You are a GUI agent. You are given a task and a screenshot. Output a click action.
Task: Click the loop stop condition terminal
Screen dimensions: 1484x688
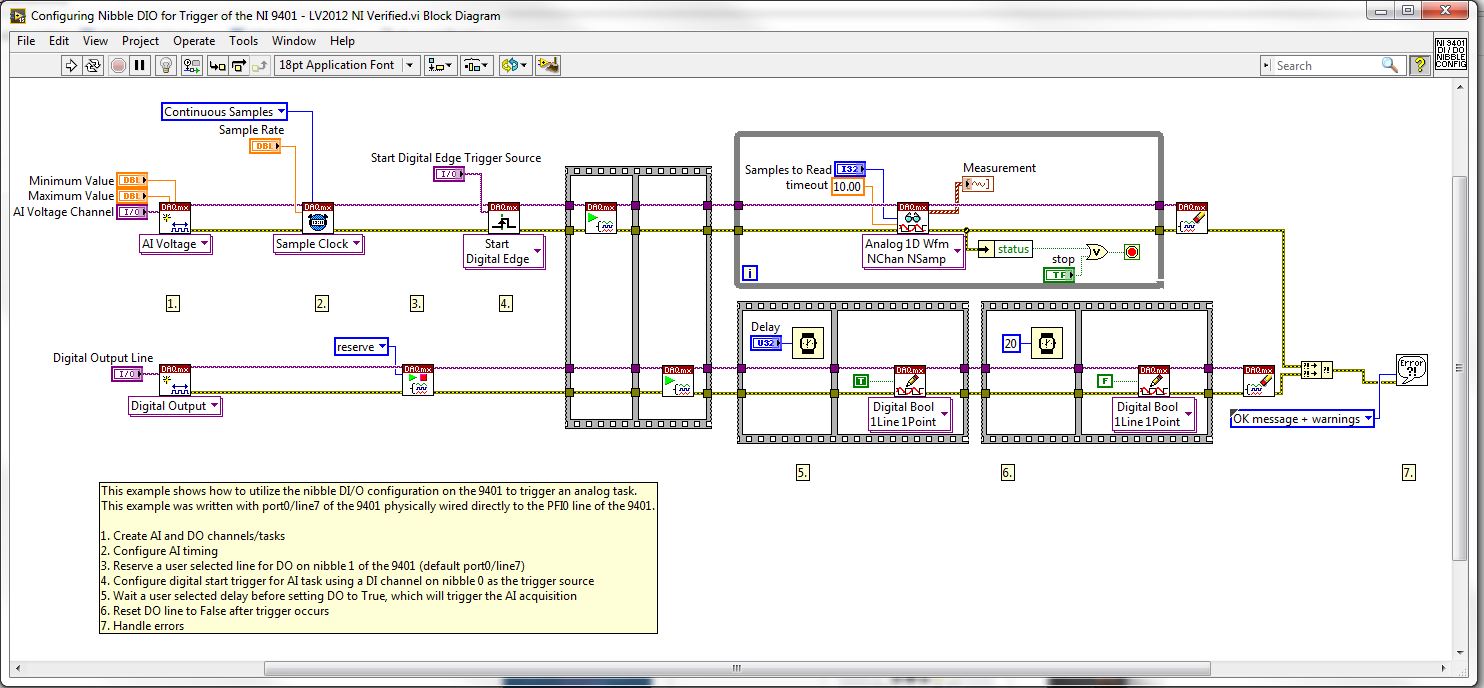(x=1131, y=251)
